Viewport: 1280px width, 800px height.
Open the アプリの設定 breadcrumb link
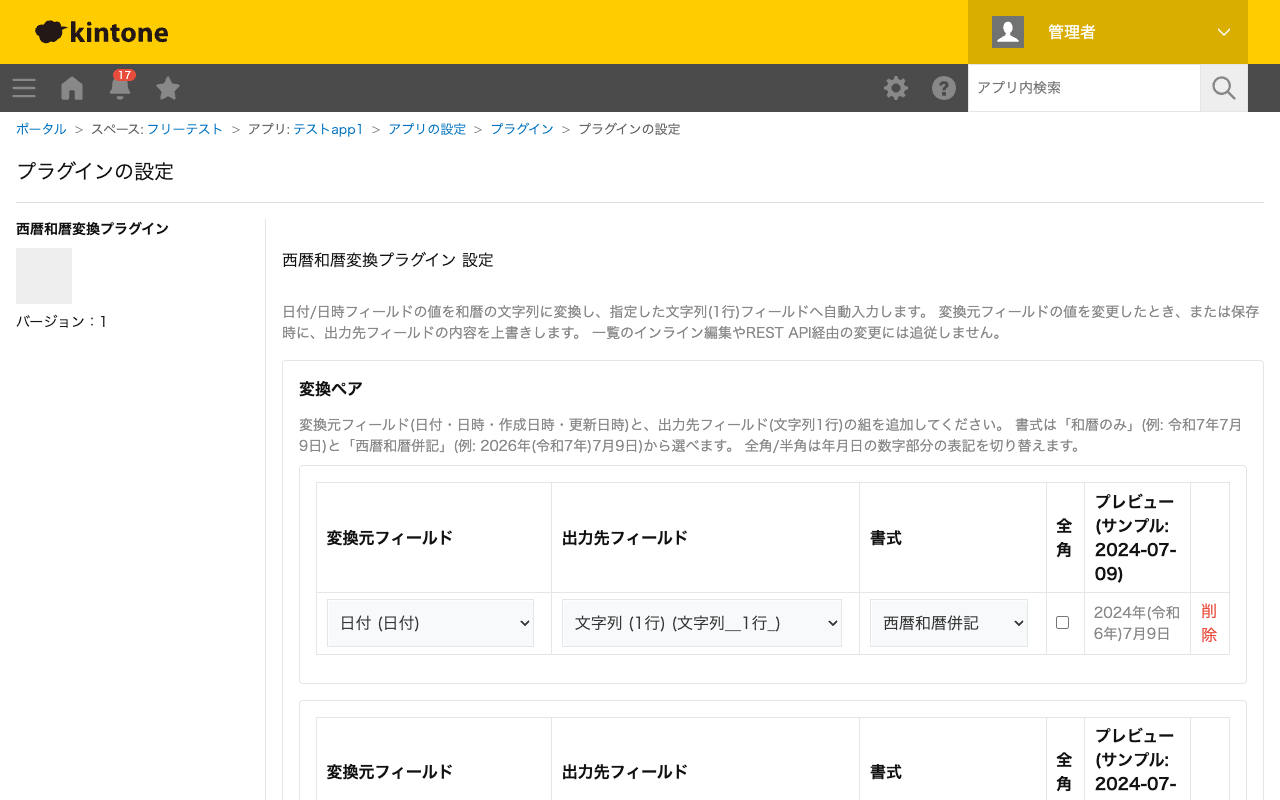click(x=427, y=129)
